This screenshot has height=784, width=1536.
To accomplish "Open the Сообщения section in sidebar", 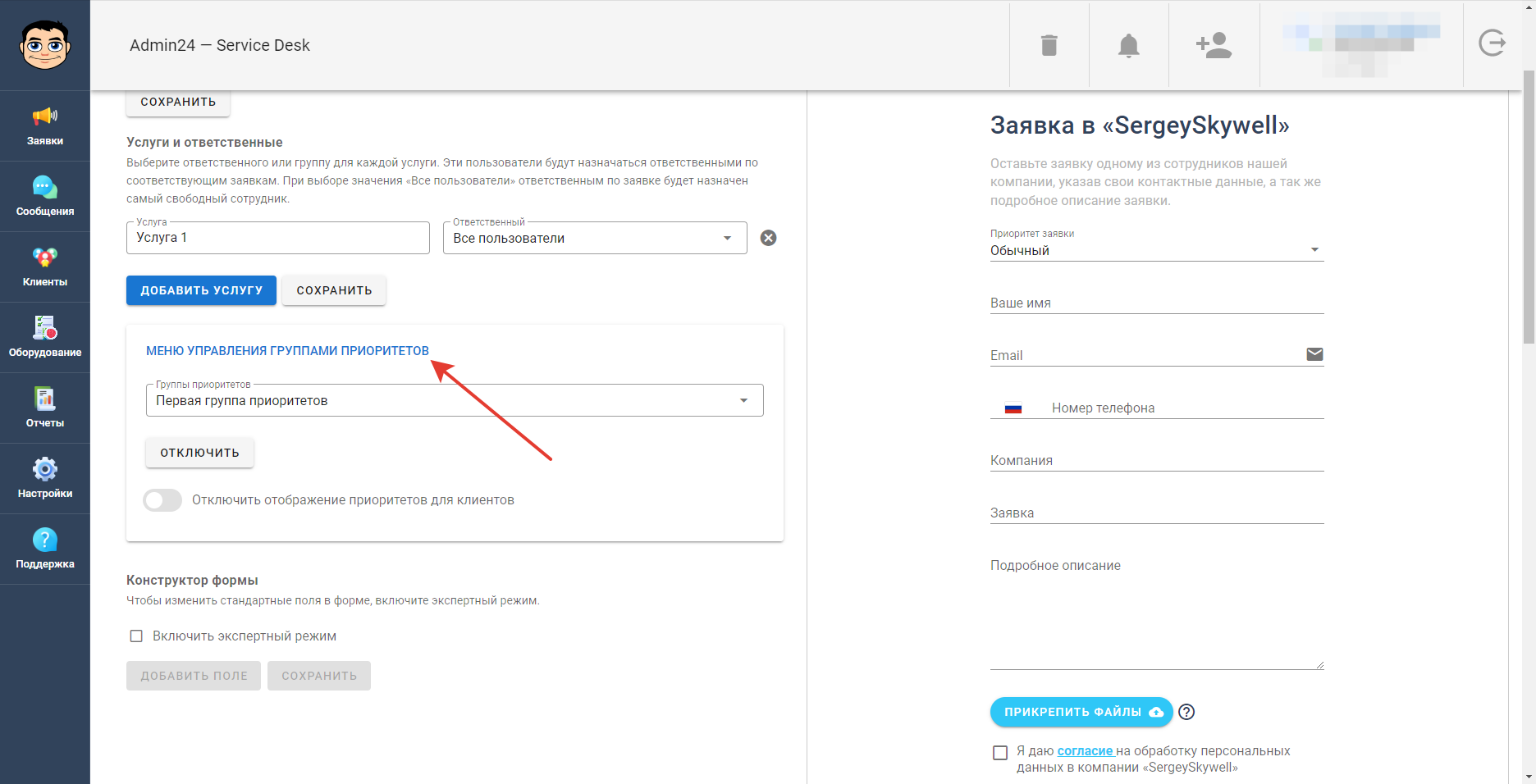I will [x=45, y=197].
